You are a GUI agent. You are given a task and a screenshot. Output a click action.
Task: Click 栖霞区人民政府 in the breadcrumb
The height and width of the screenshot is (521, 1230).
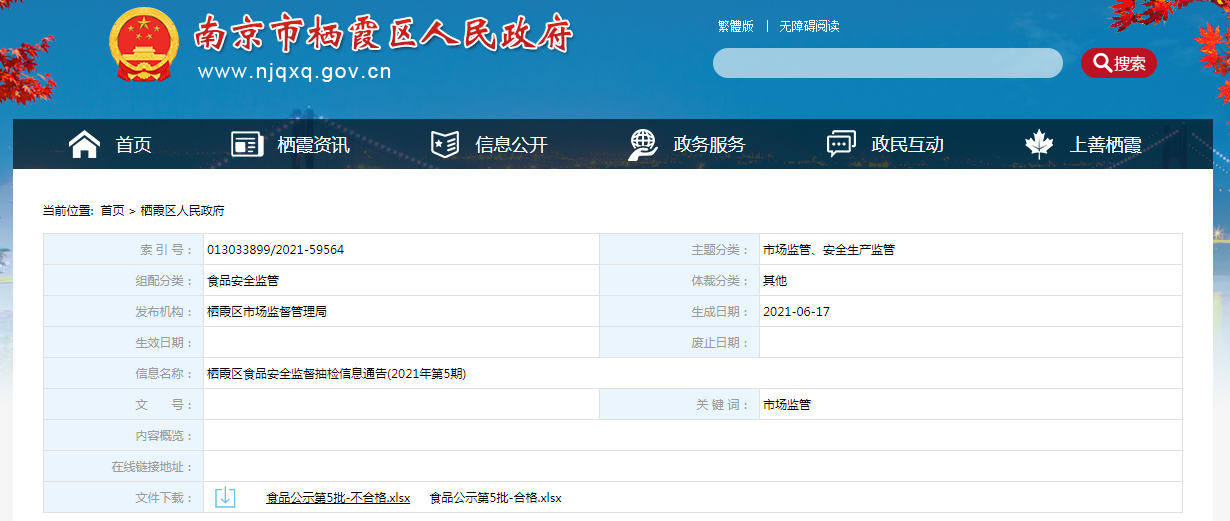[182, 211]
